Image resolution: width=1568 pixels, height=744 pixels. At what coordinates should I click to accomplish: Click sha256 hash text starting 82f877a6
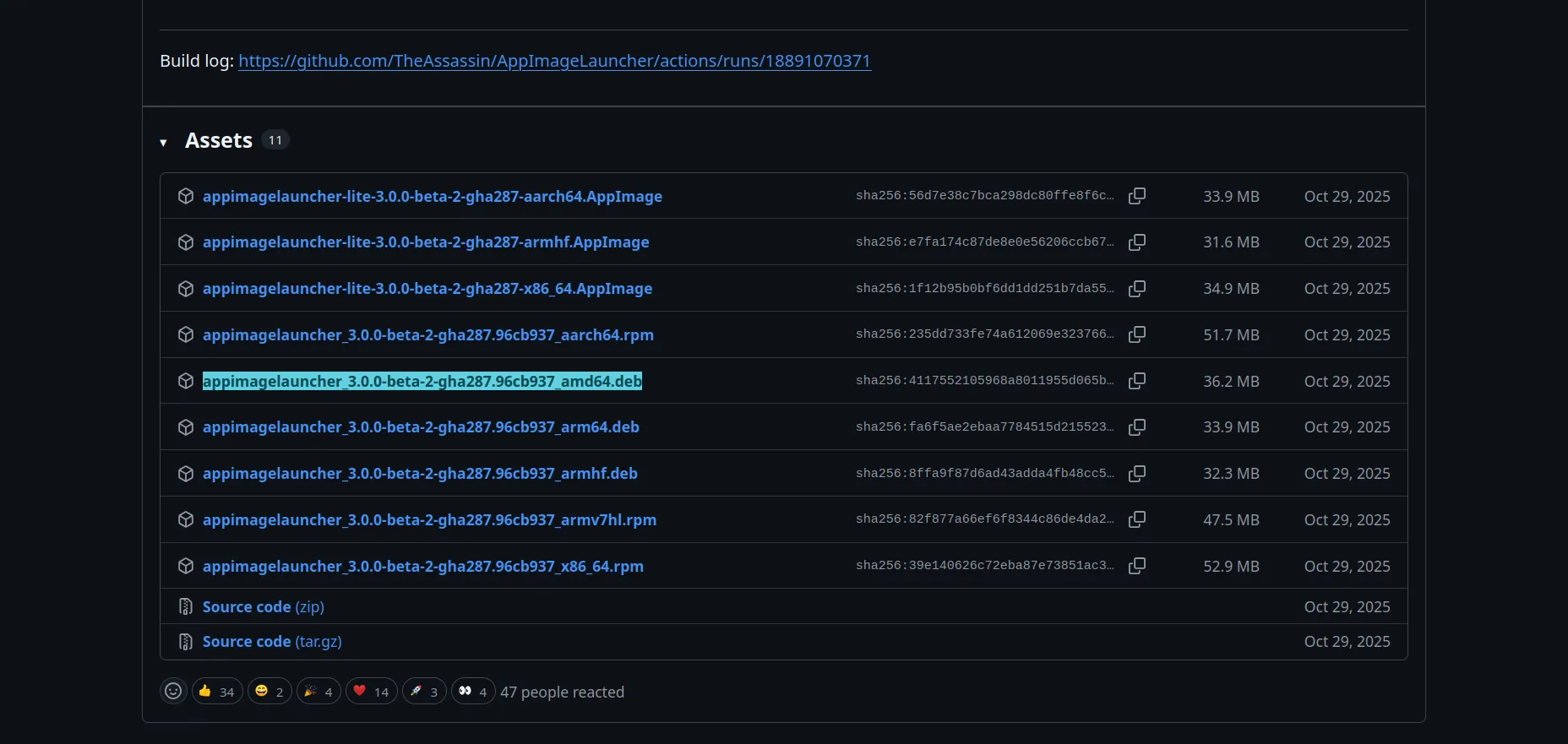coord(984,519)
